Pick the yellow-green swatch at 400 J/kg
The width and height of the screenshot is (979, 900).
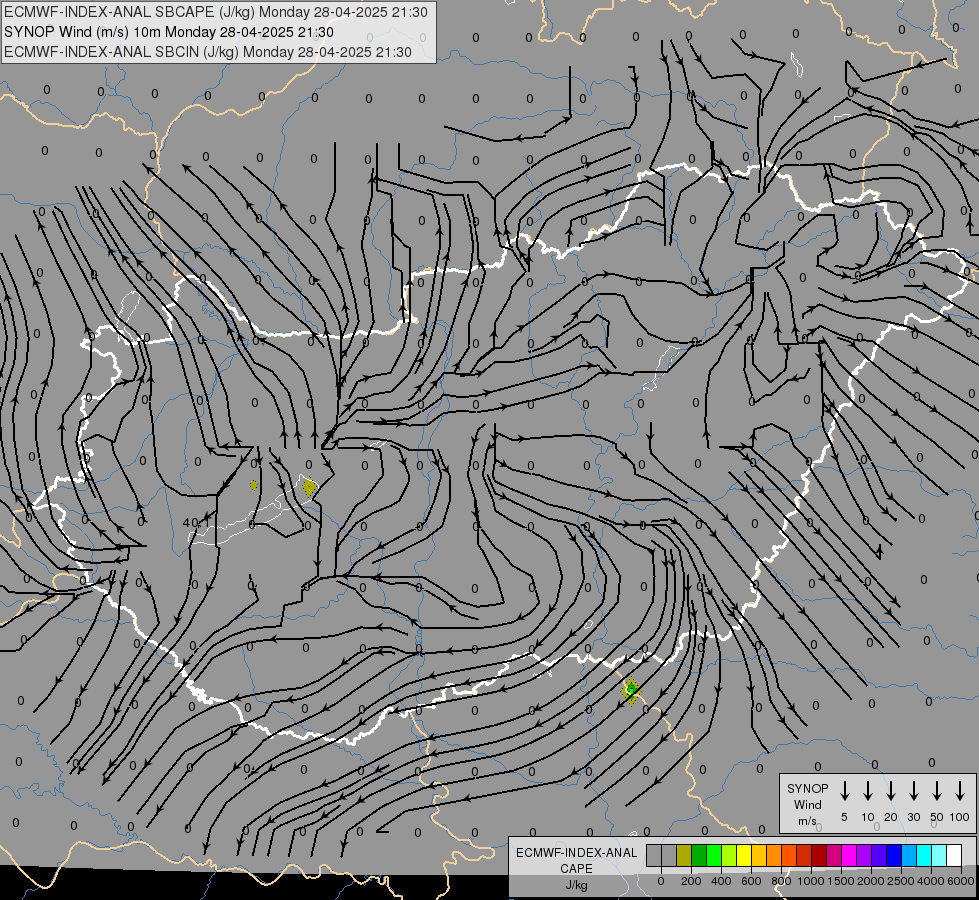(729, 855)
